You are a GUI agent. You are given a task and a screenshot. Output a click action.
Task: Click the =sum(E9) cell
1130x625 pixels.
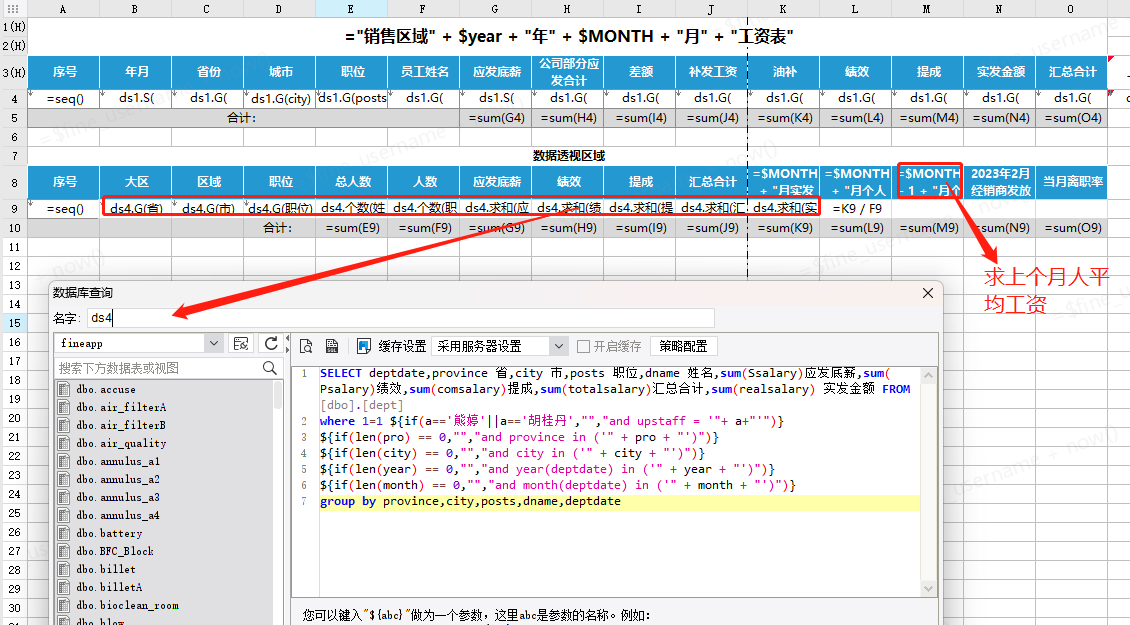352,228
